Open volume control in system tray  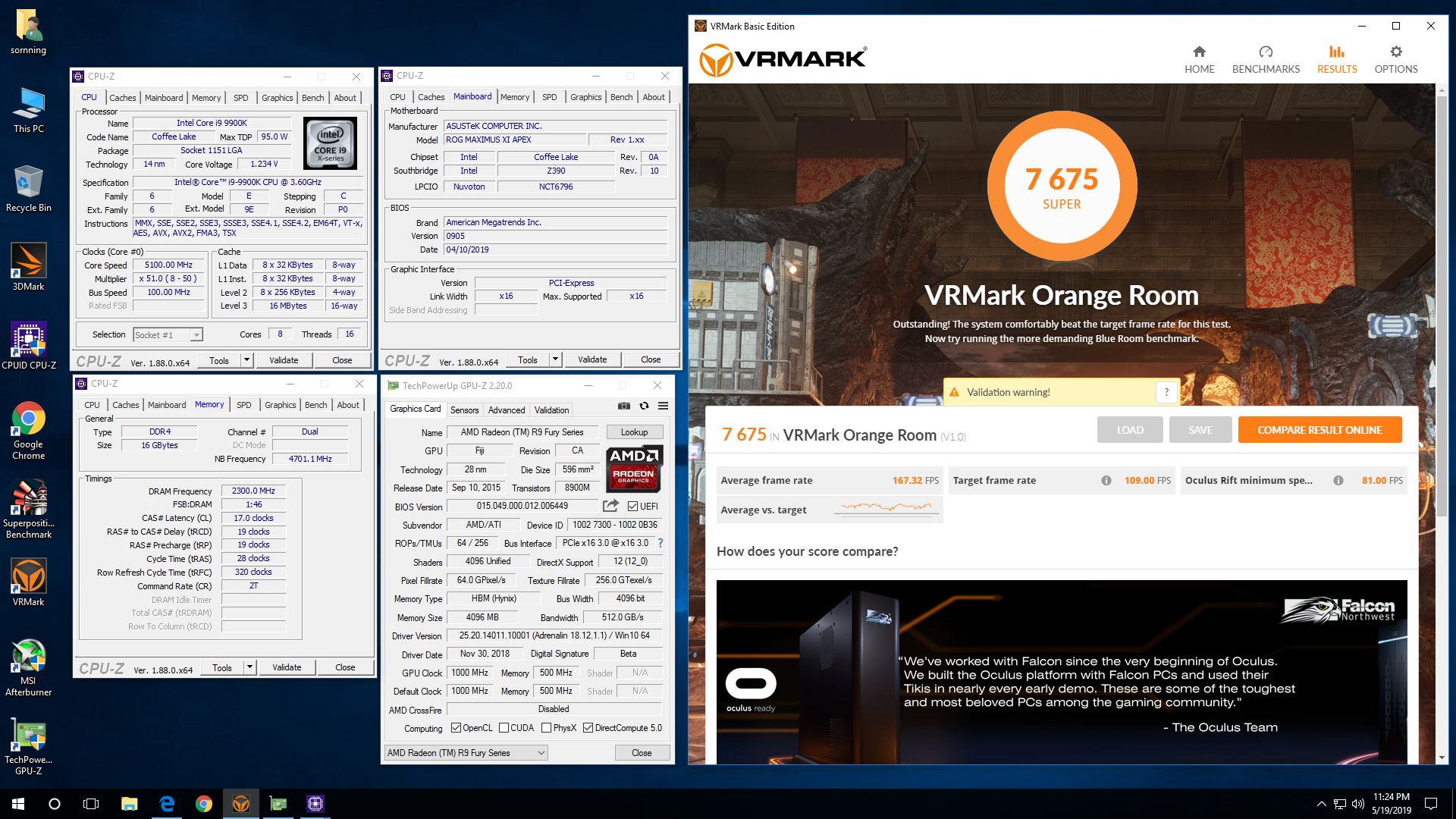1357,804
